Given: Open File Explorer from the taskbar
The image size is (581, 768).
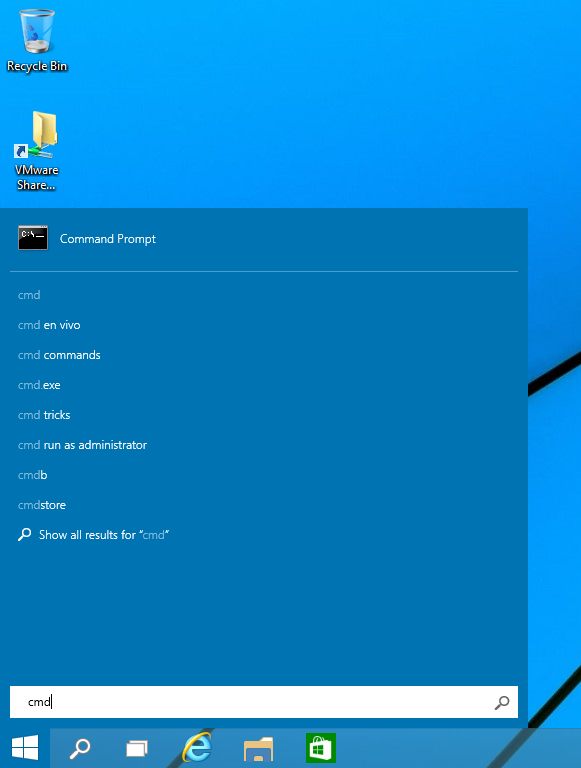Looking at the screenshot, I should click(258, 749).
